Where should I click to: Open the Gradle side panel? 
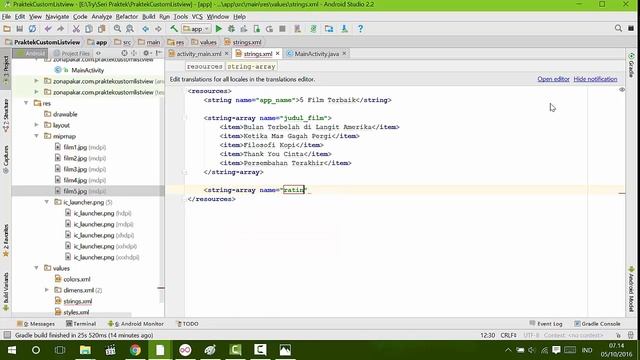tap(631, 65)
